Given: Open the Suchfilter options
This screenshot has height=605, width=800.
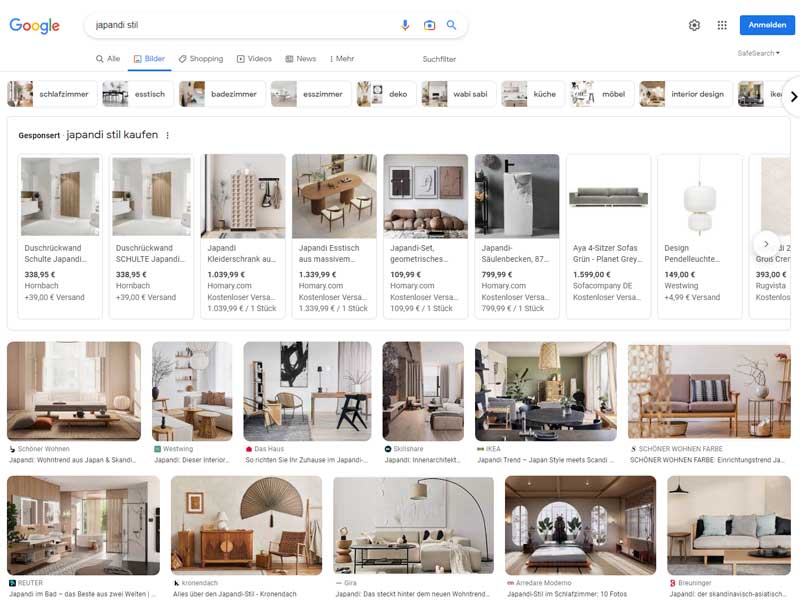Looking at the screenshot, I should pos(439,59).
